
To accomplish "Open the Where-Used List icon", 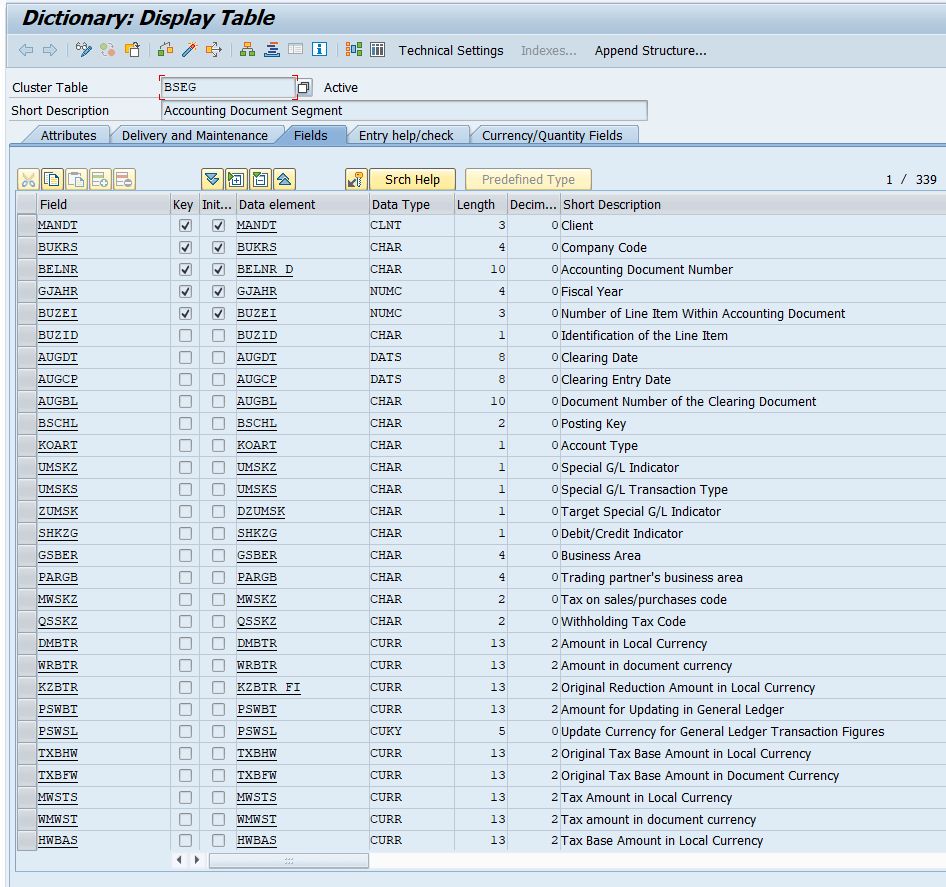I will (x=214, y=50).
